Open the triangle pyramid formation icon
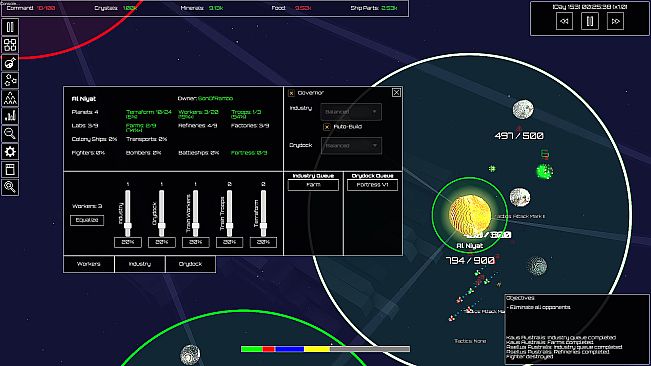 (10, 98)
